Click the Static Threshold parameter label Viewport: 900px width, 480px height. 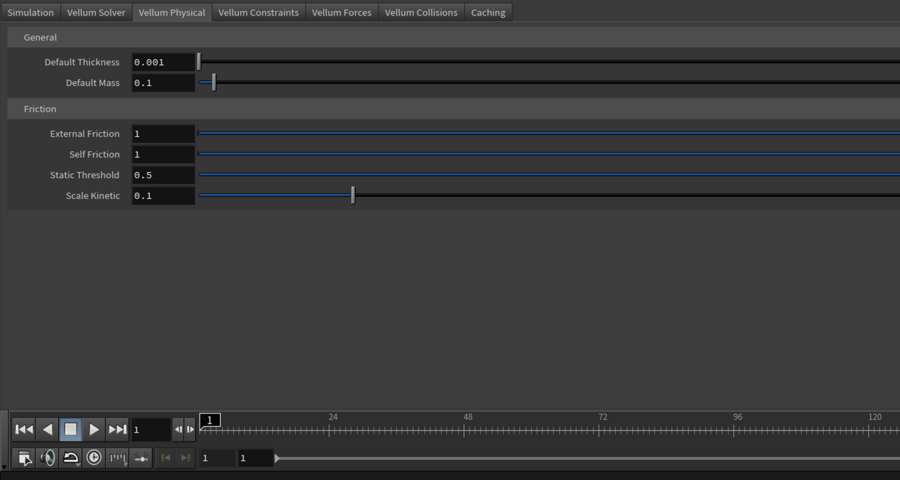click(85, 175)
